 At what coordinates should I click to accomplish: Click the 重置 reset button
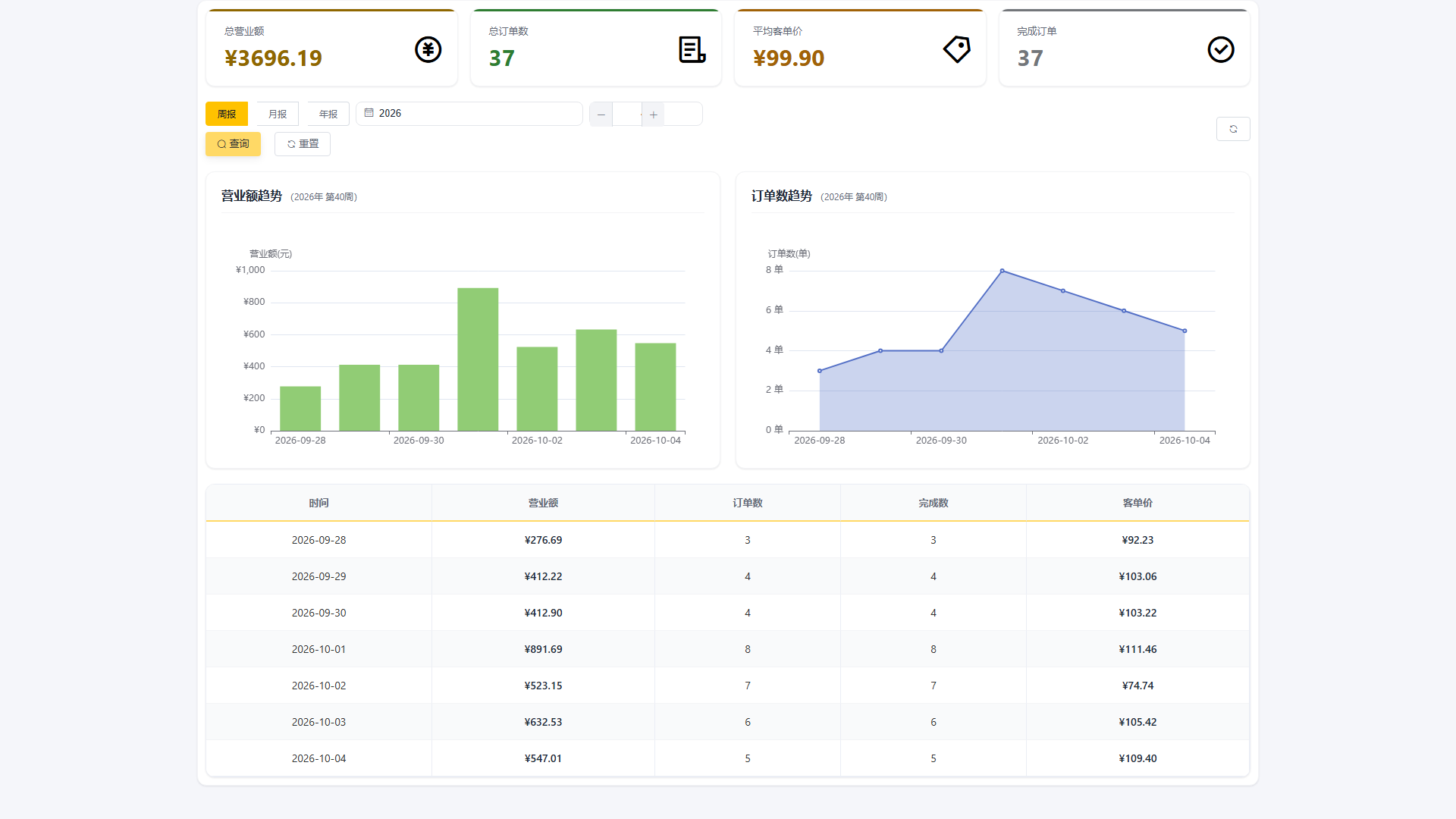[303, 144]
